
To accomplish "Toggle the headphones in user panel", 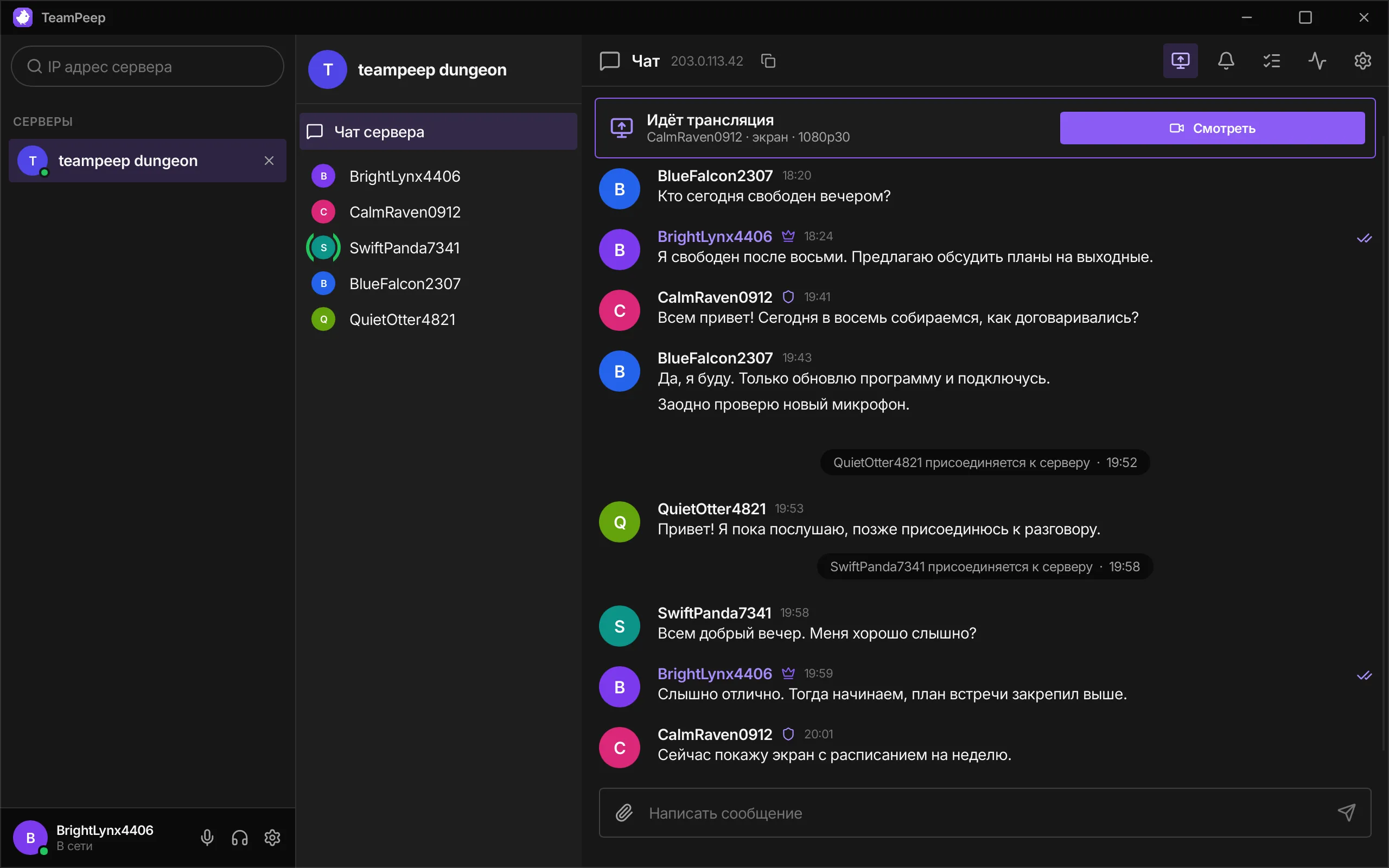I will pos(240,838).
